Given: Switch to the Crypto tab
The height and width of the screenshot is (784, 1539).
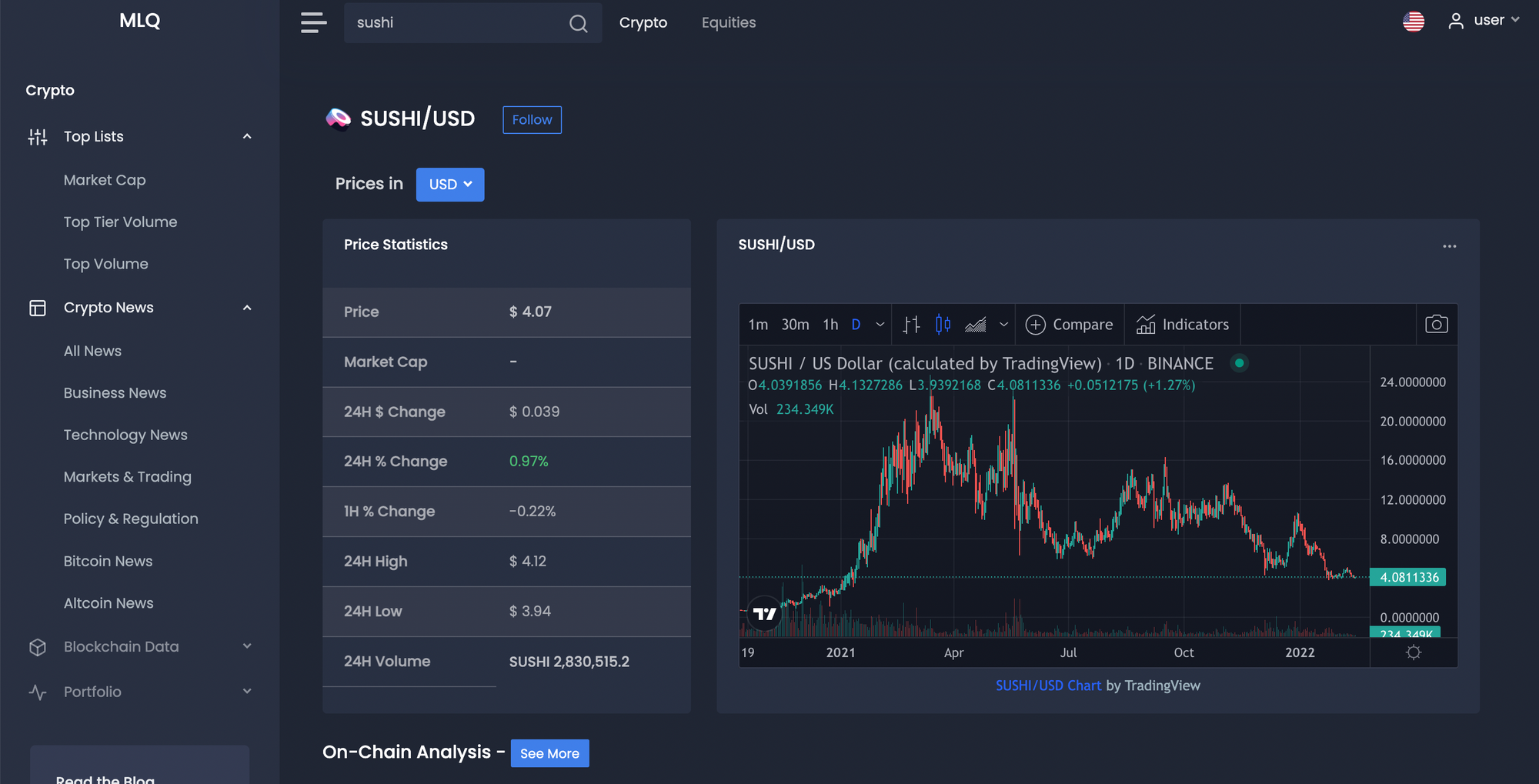Looking at the screenshot, I should (643, 23).
